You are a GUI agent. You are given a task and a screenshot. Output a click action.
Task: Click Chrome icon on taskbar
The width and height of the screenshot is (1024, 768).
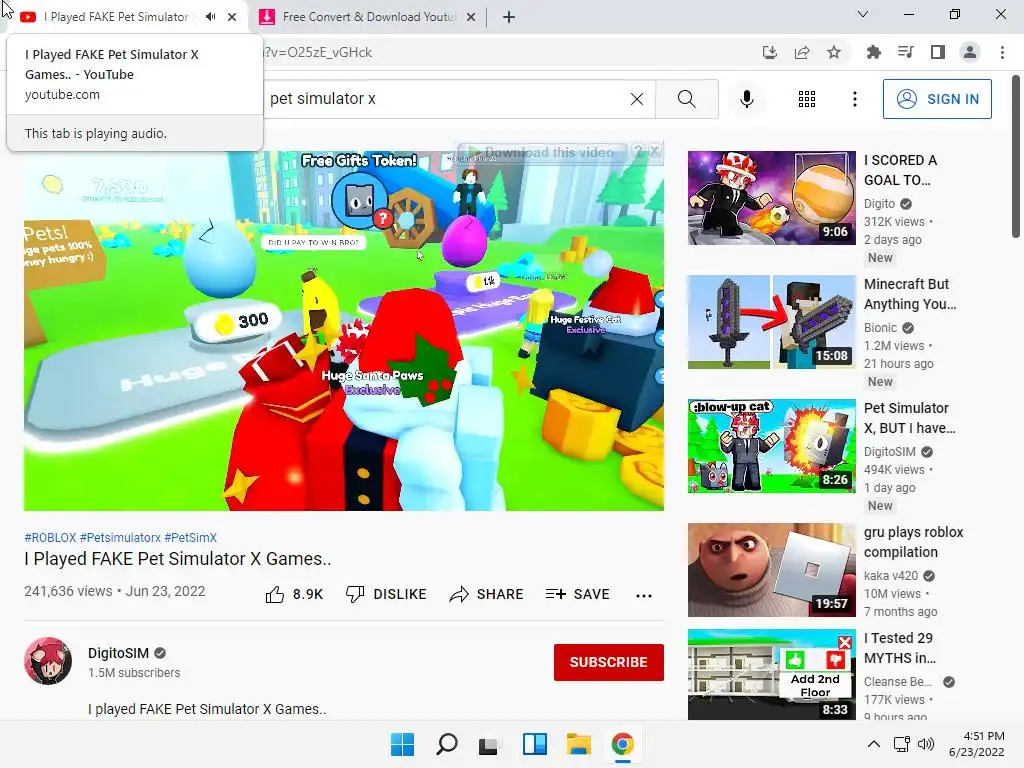tap(622, 744)
